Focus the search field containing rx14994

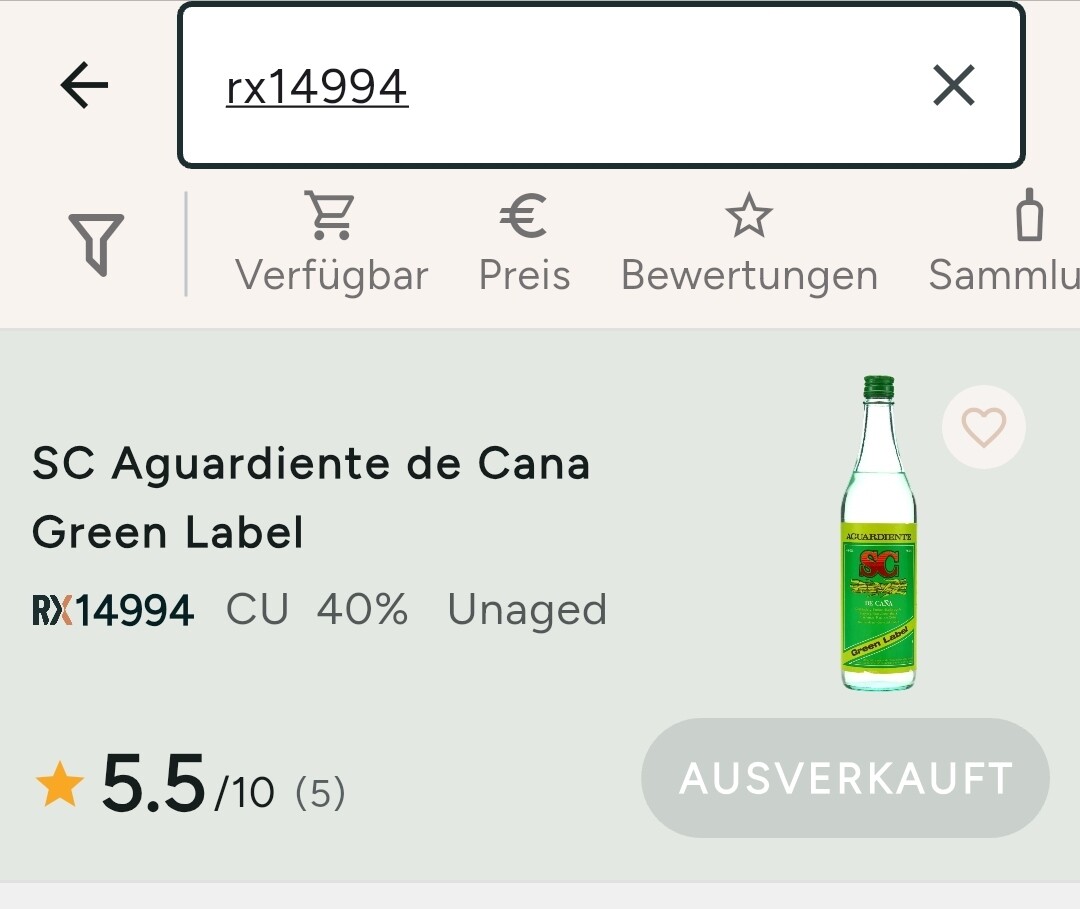click(560, 87)
